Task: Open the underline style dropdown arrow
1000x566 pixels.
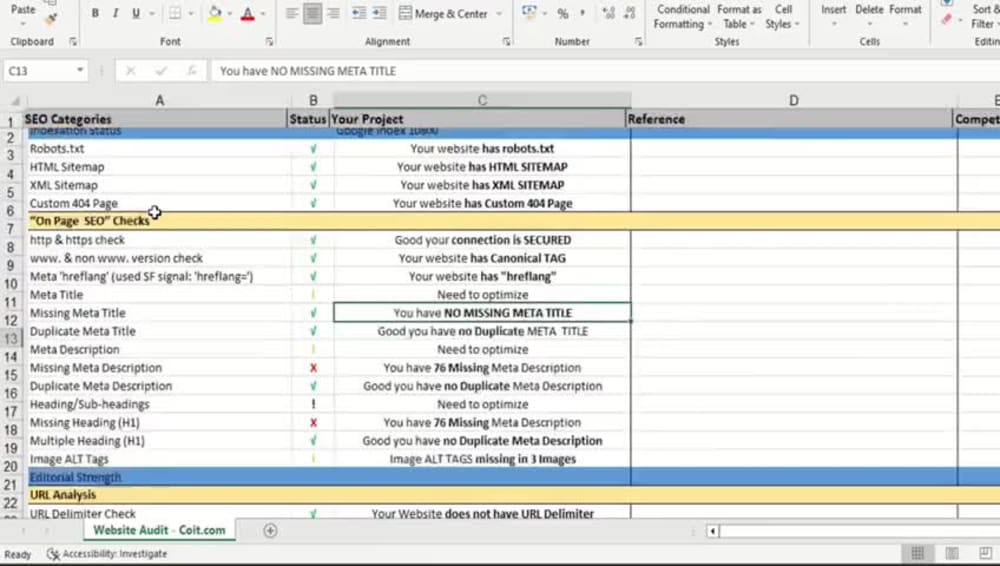Action: tap(152, 13)
